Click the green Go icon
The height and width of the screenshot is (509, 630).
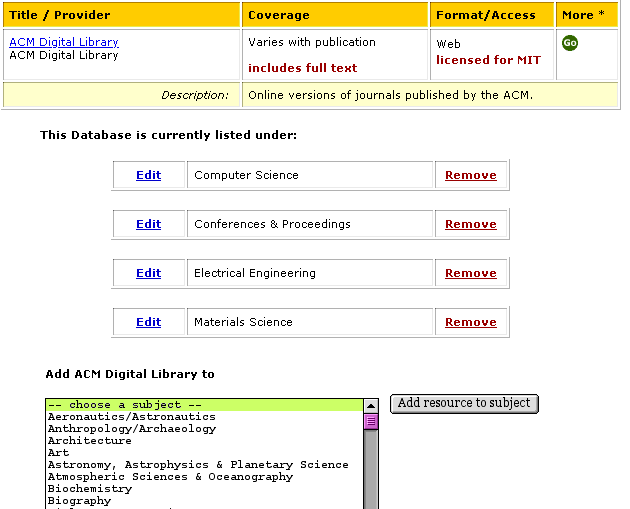[570, 43]
